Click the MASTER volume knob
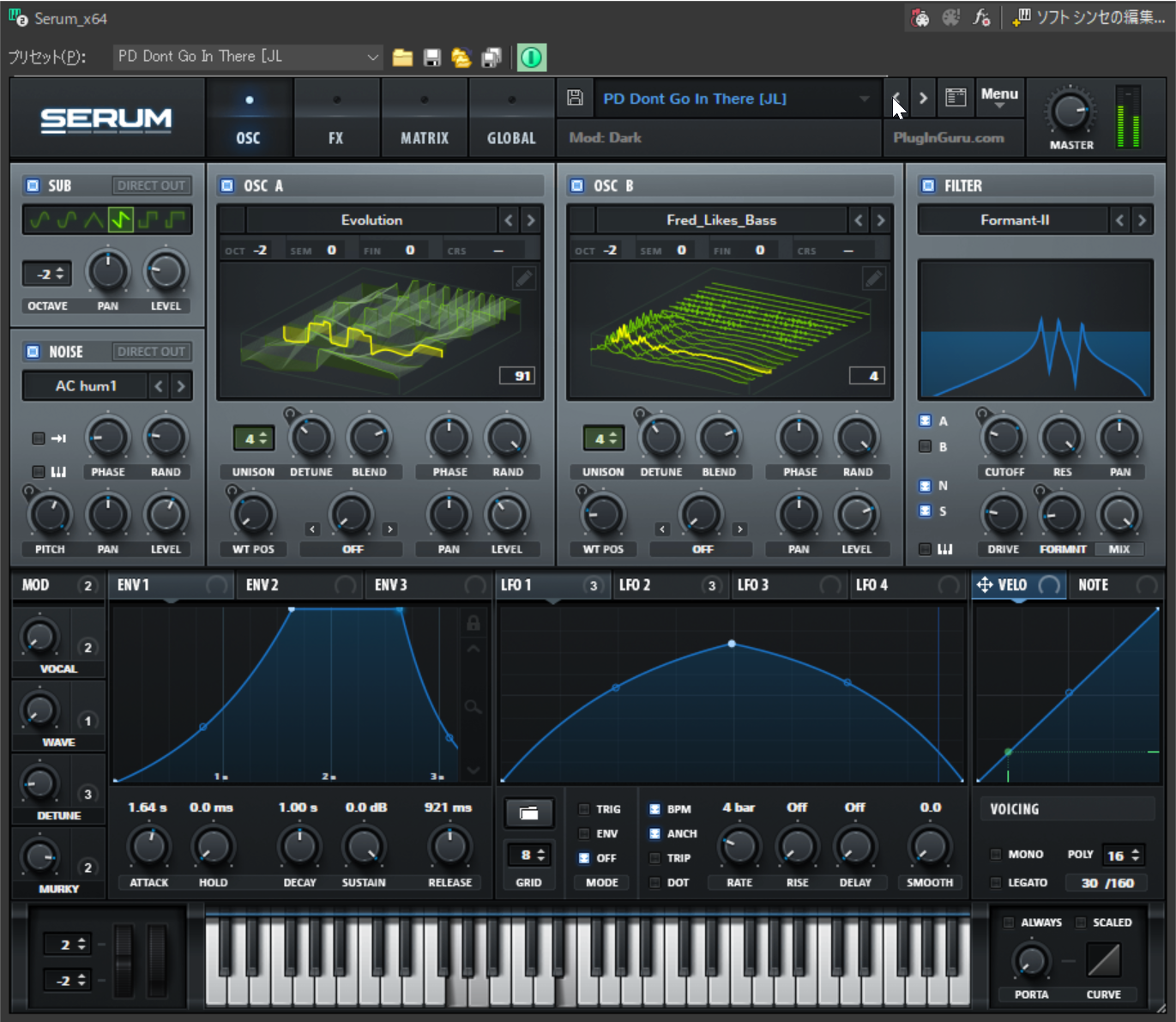 (1070, 112)
